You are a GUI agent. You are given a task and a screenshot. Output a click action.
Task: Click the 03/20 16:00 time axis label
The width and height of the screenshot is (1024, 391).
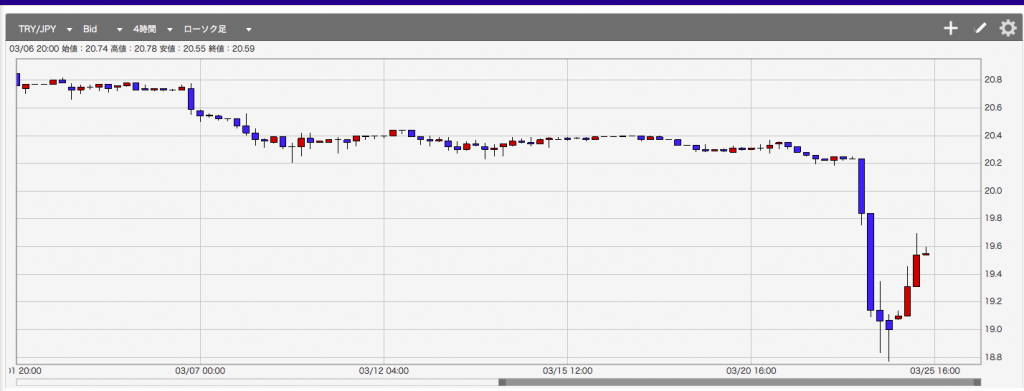pos(752,370)
